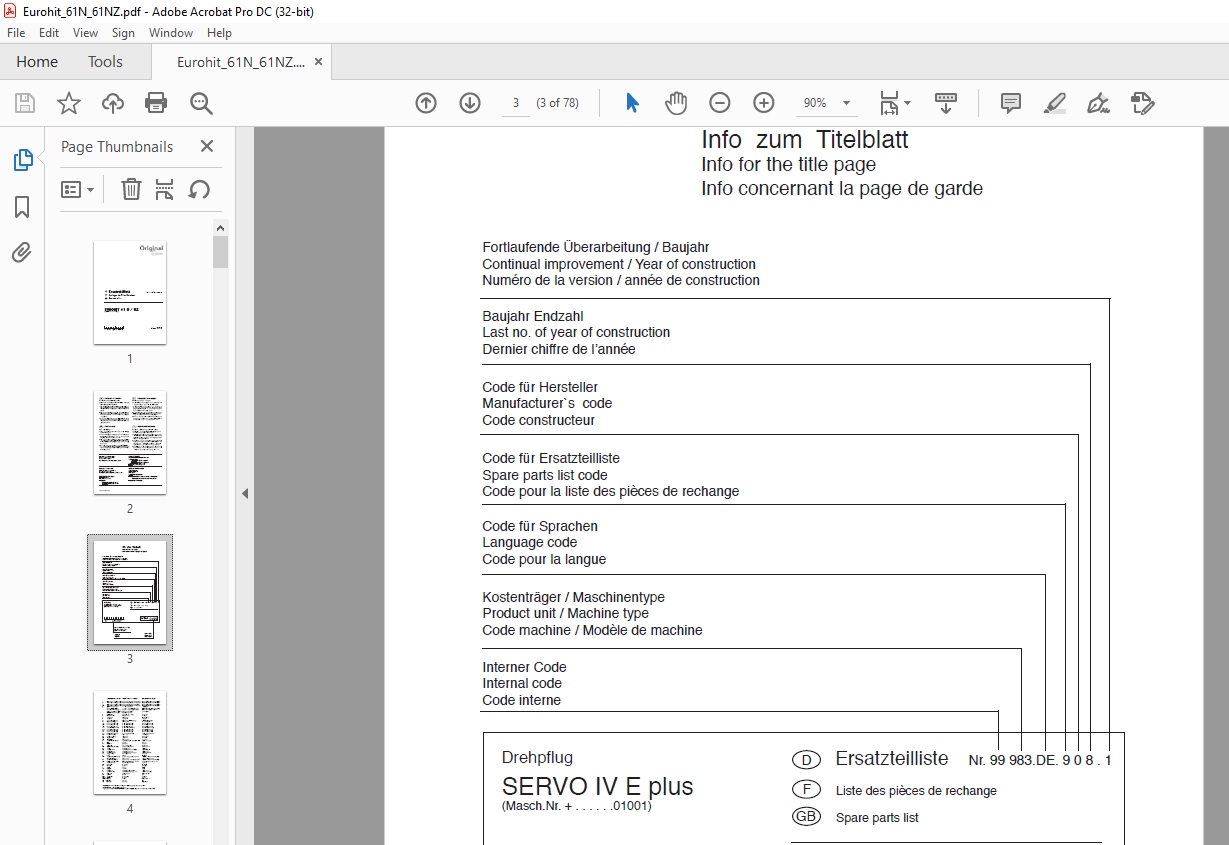
Task: Open Bookmarks panel in sidebar
Action: pyautogui.click(x=22, y=207)
